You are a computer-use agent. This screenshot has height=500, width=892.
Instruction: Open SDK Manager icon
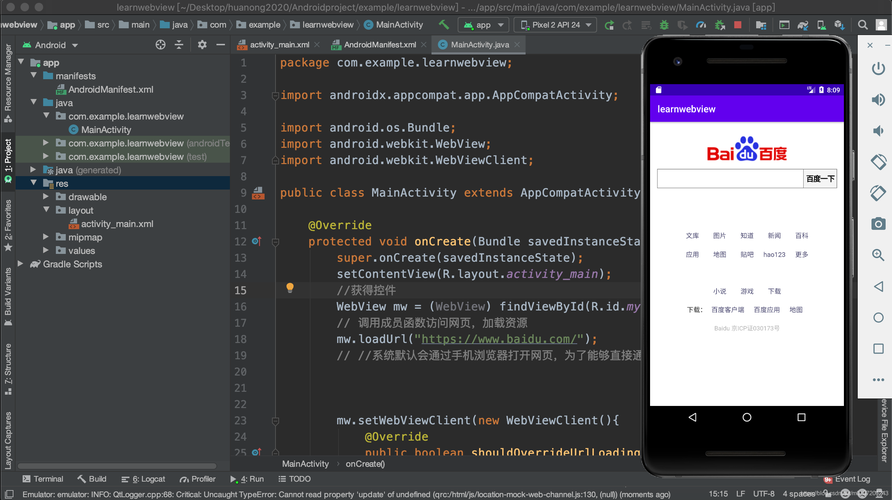[x=839, y=25]
